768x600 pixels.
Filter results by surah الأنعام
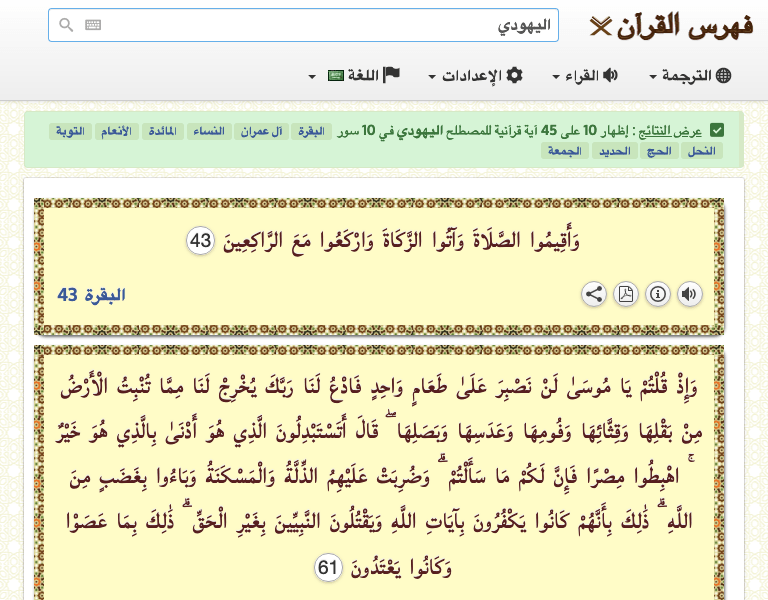117,131
